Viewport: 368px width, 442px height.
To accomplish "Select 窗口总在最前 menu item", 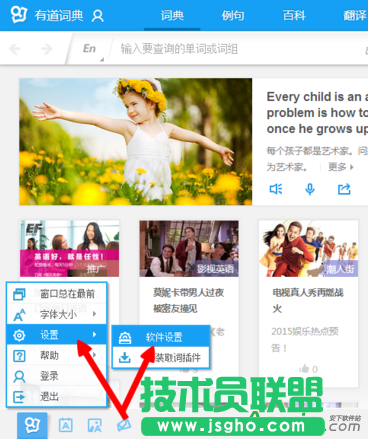I will coord(57,294).
